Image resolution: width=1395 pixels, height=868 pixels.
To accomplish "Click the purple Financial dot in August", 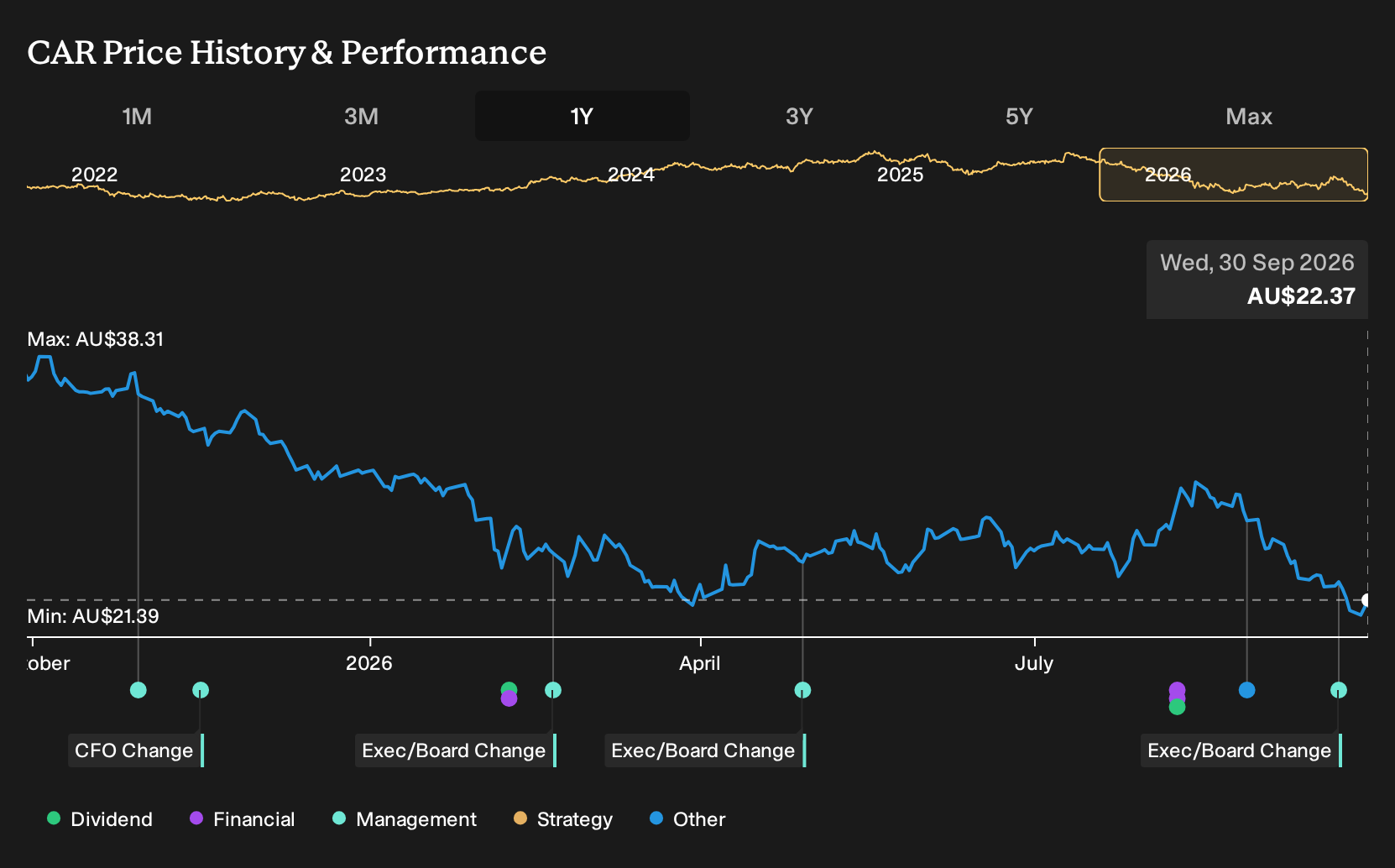I will point(1177,689).
